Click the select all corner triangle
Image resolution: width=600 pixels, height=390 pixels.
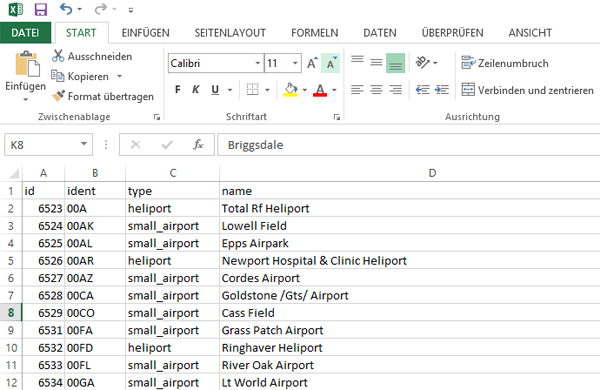pyautogui.click(x=13, y=174)
